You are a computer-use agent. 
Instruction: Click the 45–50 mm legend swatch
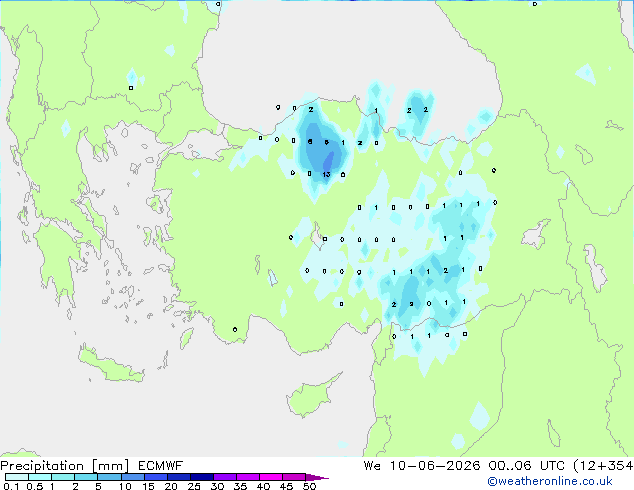[294, 477]
